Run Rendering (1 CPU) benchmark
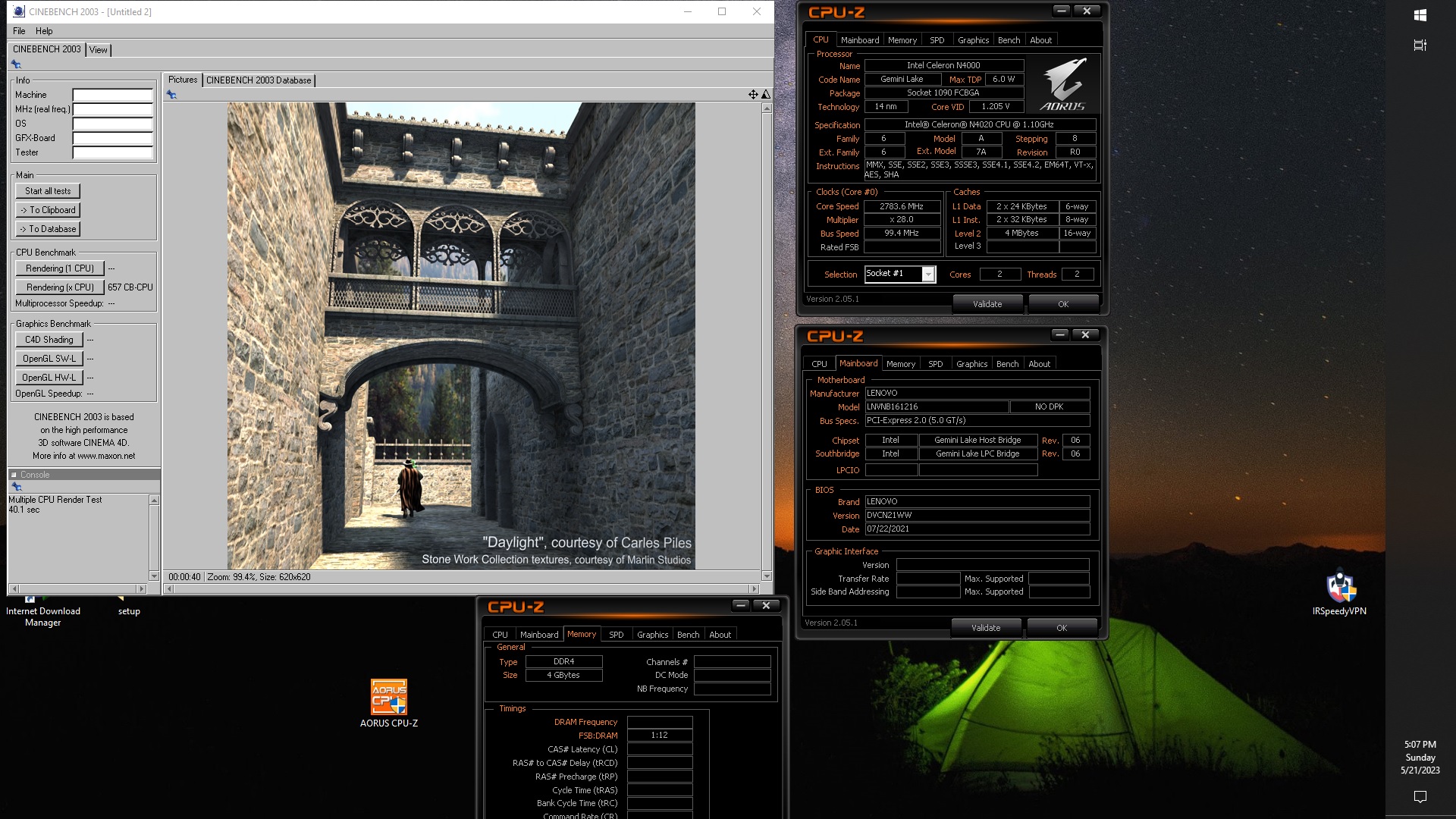Image resolution: width=1456 pixels, height=819 pixels. [60, 268]
